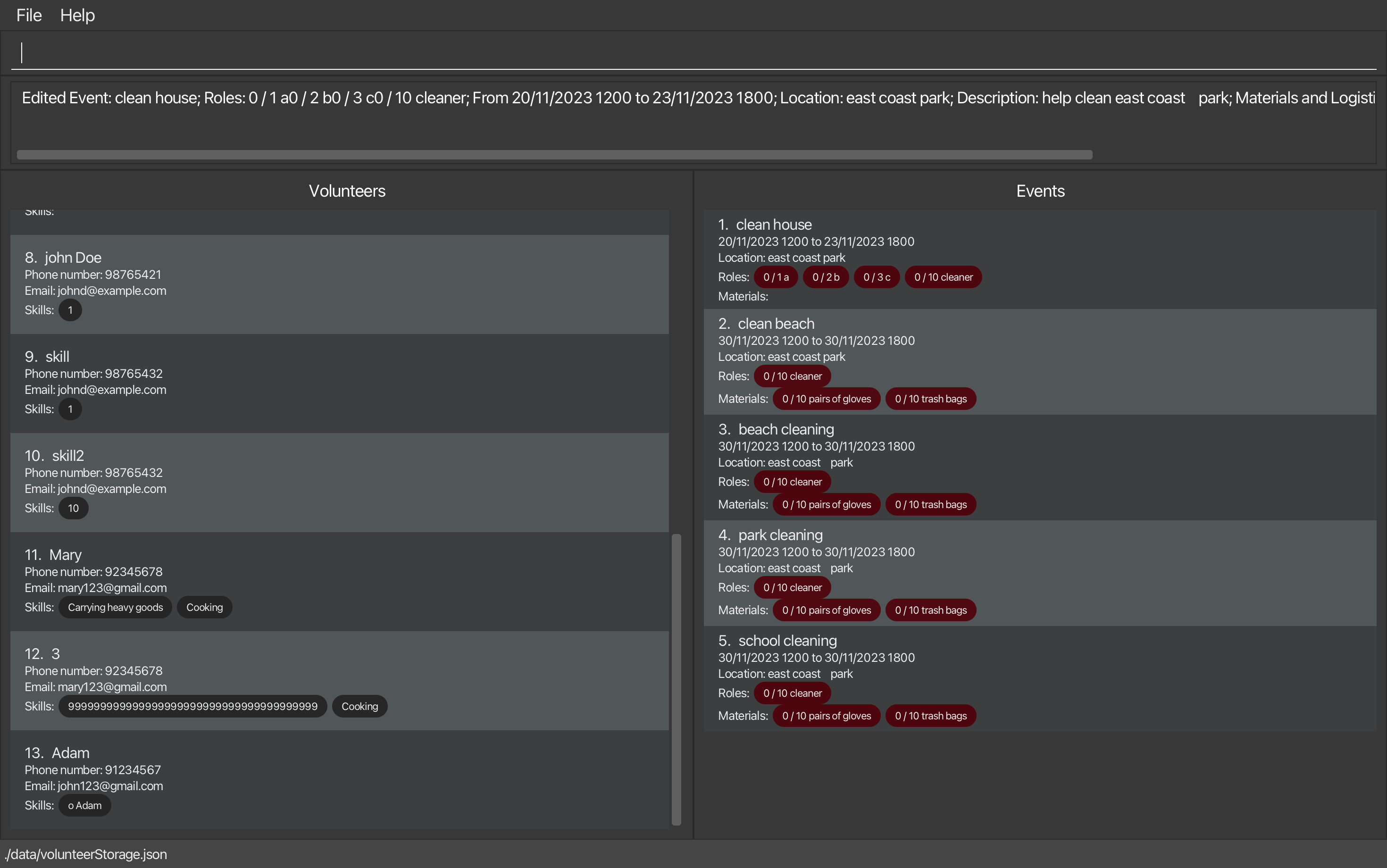Click the volunteerStorage.json path in status bar
Screen dimensions: 1387x868
tap(86, 854)
